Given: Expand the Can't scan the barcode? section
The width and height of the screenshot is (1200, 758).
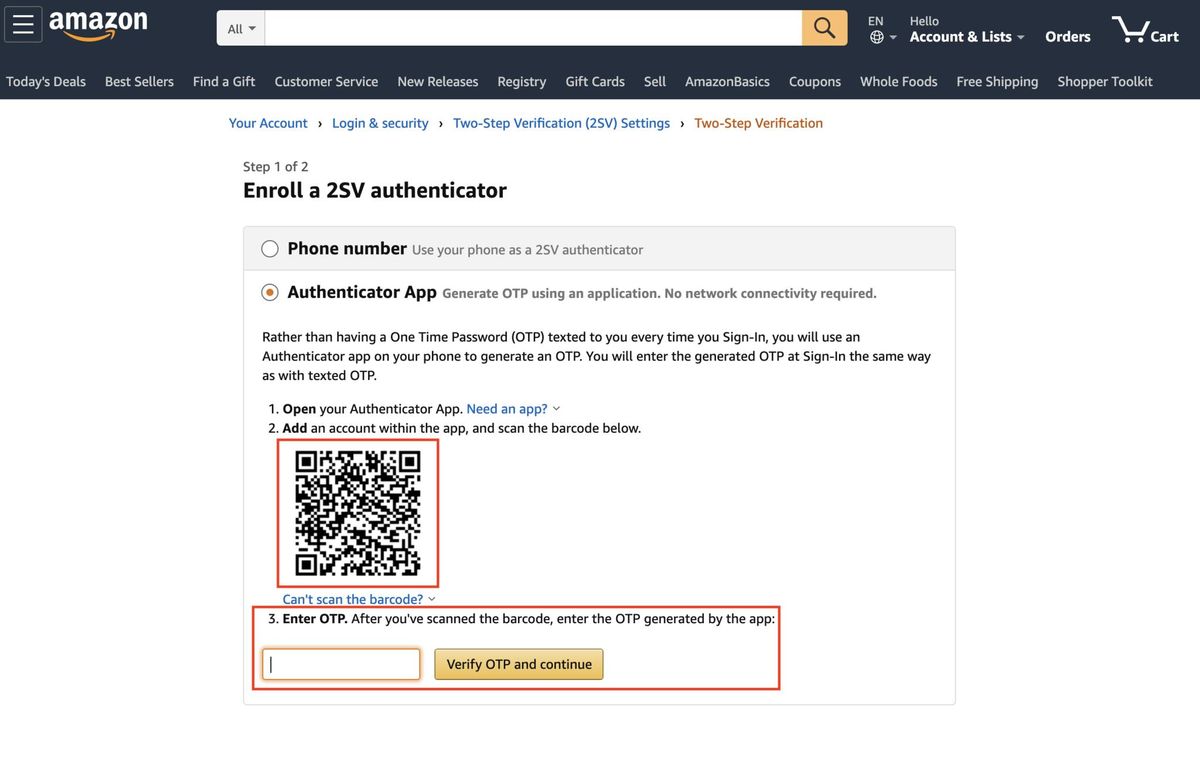Looking at the screenshot, I should [x=352, y=598].
